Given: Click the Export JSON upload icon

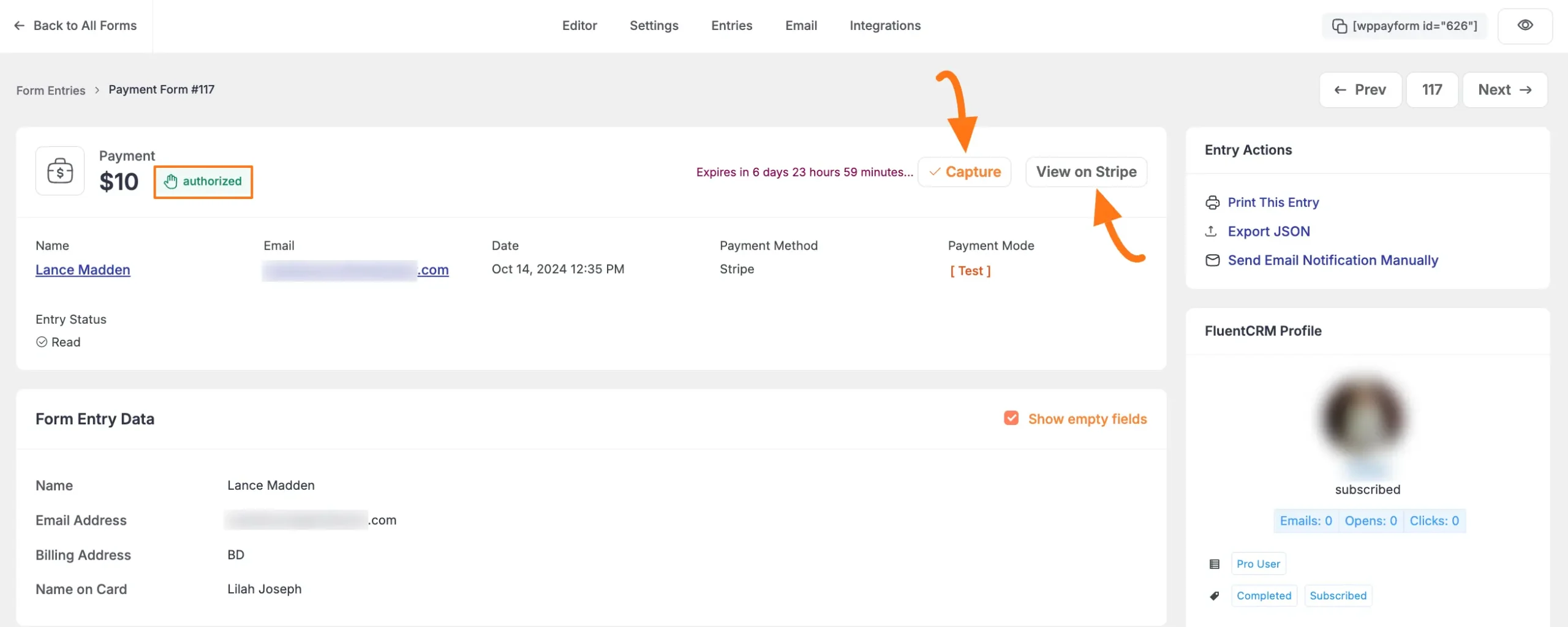Looking at the screenshot, I should click(x=1211, y=231).
